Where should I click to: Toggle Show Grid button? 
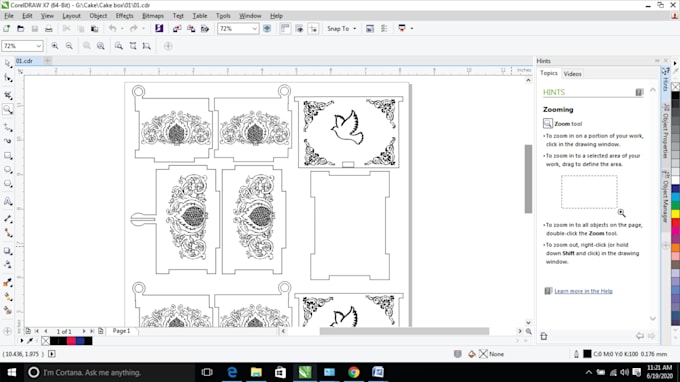(299, 29)
